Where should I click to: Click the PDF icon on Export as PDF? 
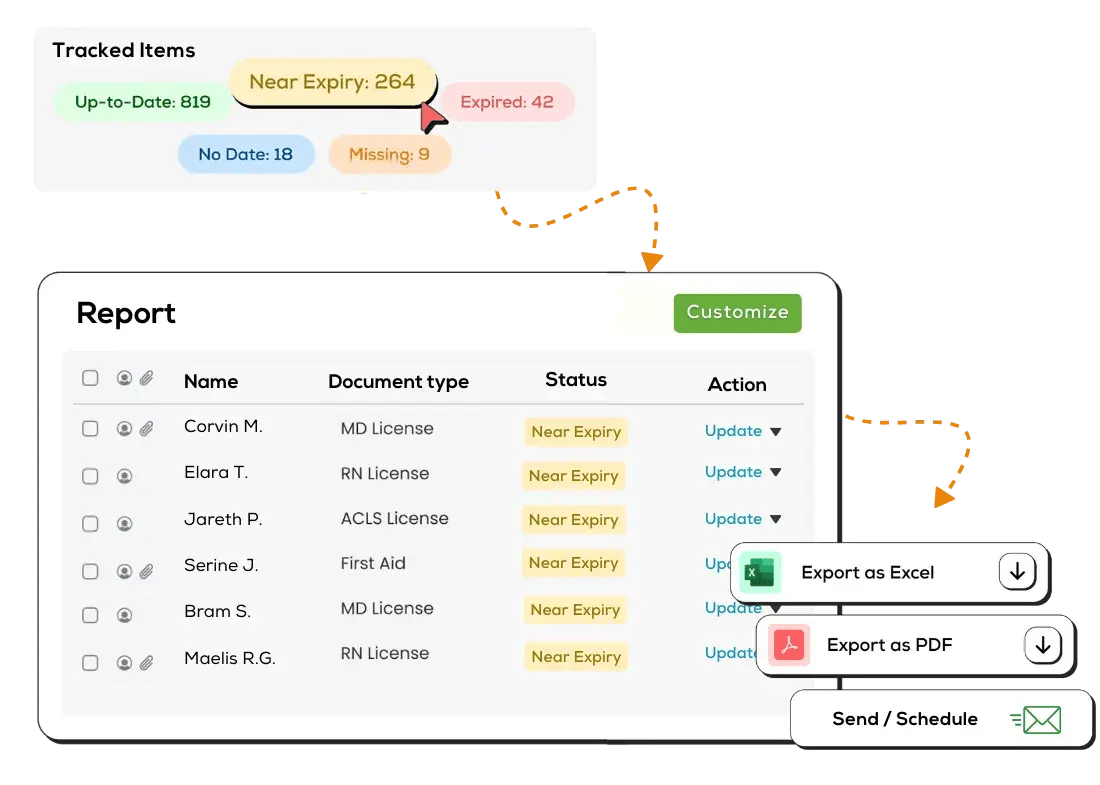[x=789, y=645]
